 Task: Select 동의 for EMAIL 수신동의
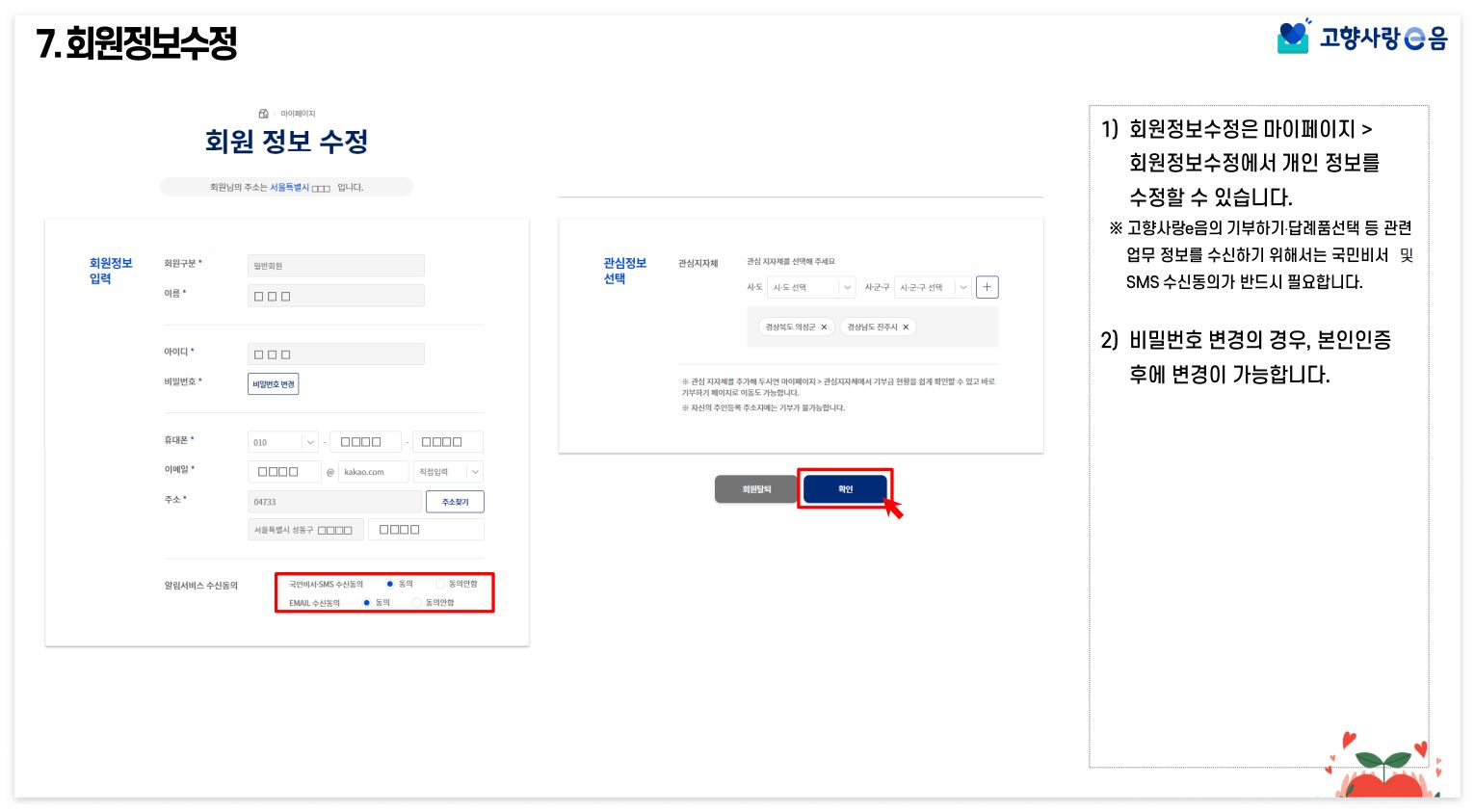pyautogui.click(x=366, y=602)
